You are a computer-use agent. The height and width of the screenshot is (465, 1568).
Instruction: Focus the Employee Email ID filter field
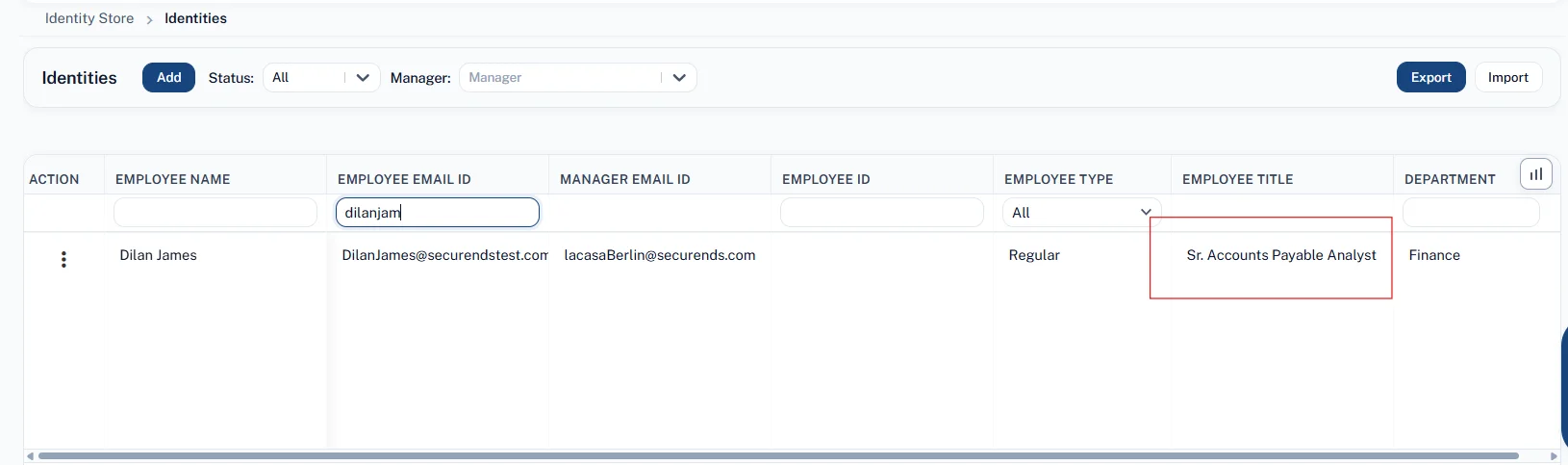438,213
